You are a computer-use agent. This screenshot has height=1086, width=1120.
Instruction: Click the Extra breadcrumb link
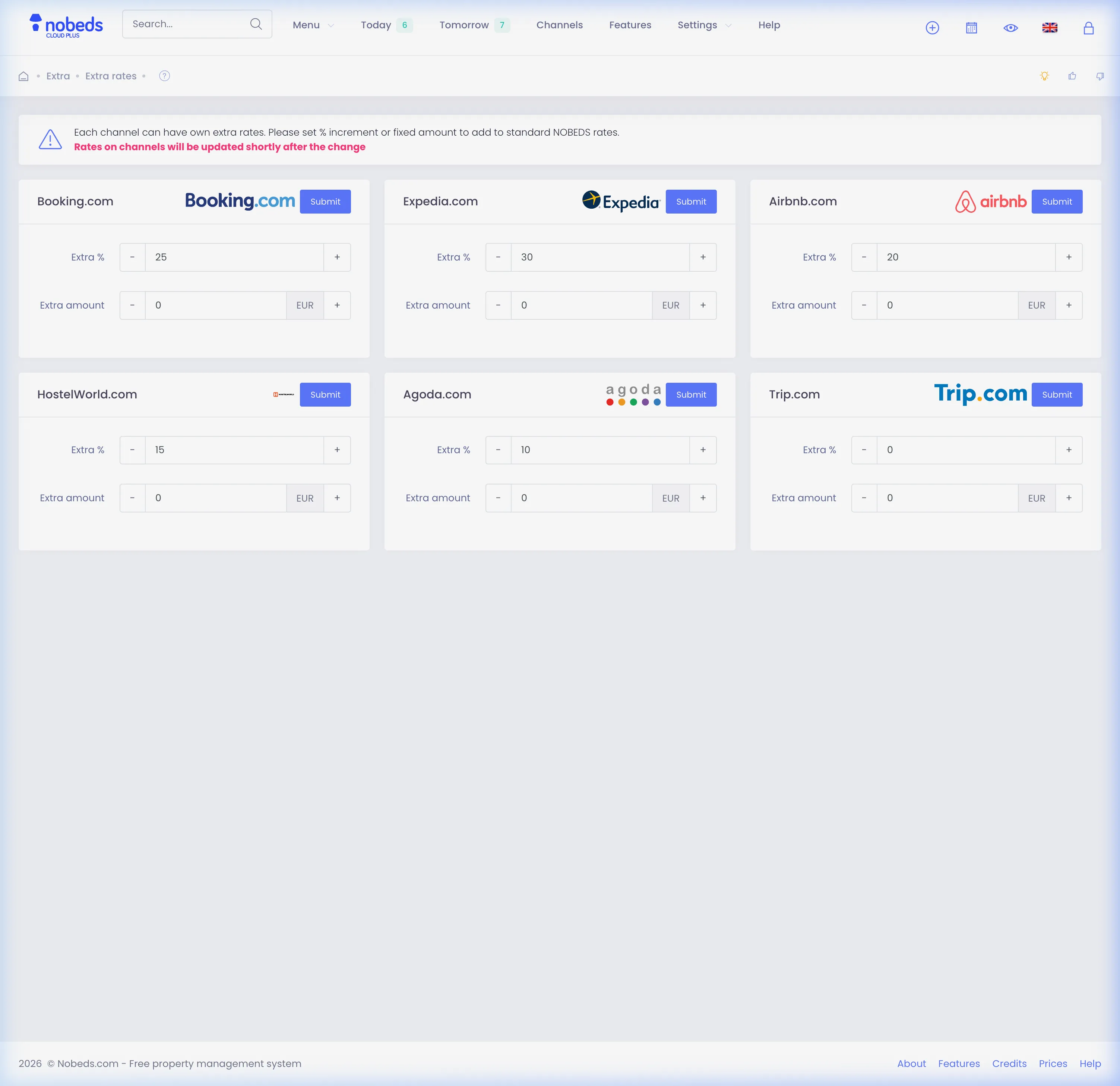58,76
